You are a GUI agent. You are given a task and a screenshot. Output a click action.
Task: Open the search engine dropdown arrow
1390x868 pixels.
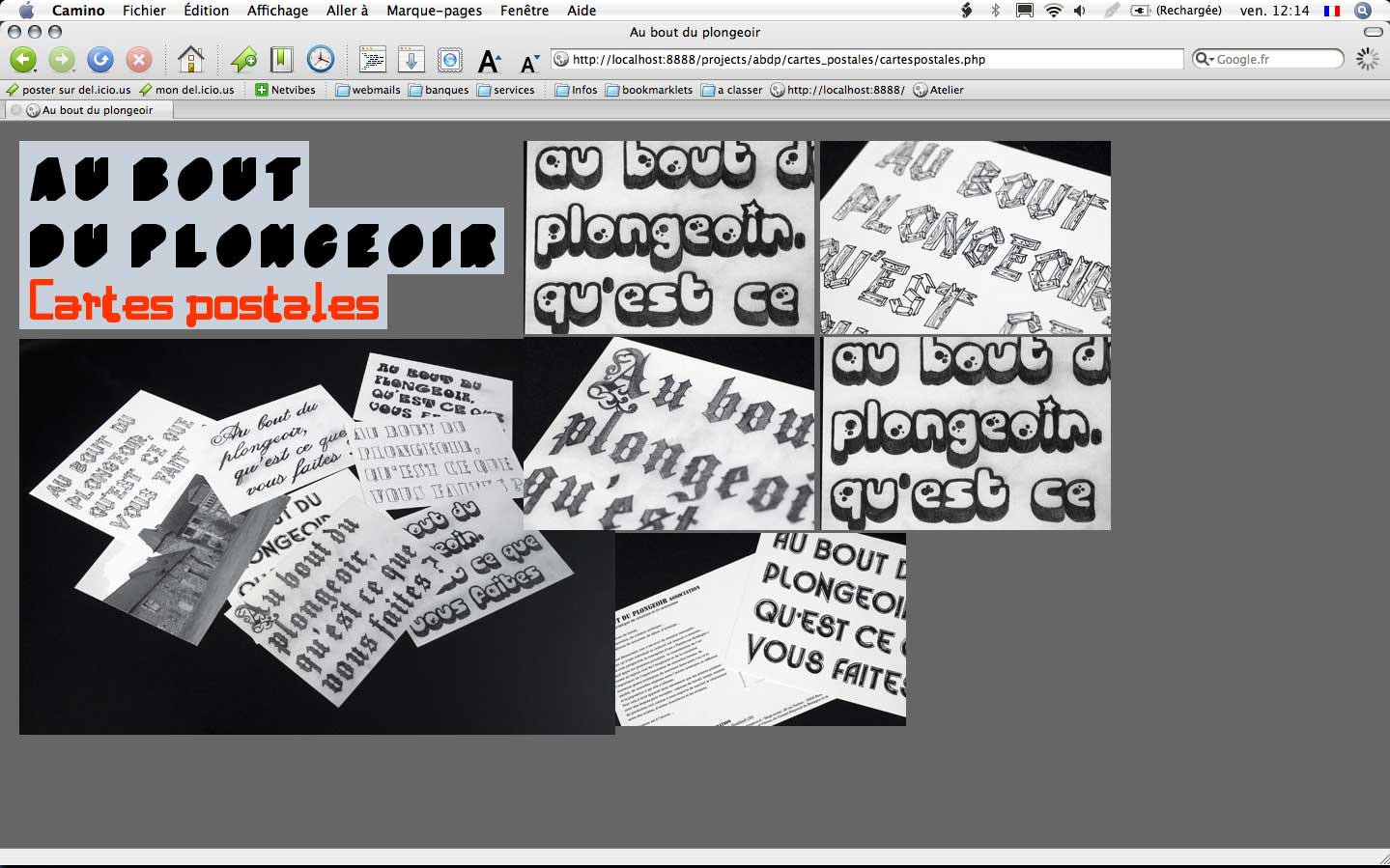point(1204,59)
